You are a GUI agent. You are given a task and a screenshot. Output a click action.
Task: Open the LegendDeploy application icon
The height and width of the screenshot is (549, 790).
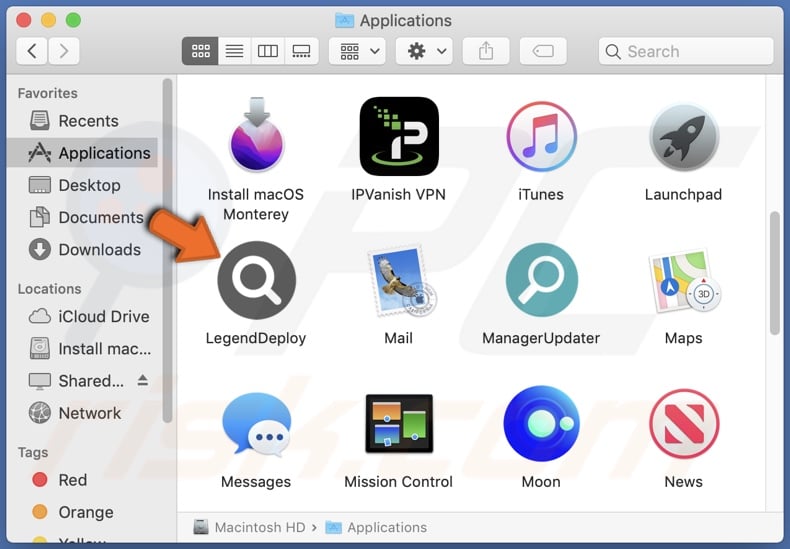coord(256,280)
